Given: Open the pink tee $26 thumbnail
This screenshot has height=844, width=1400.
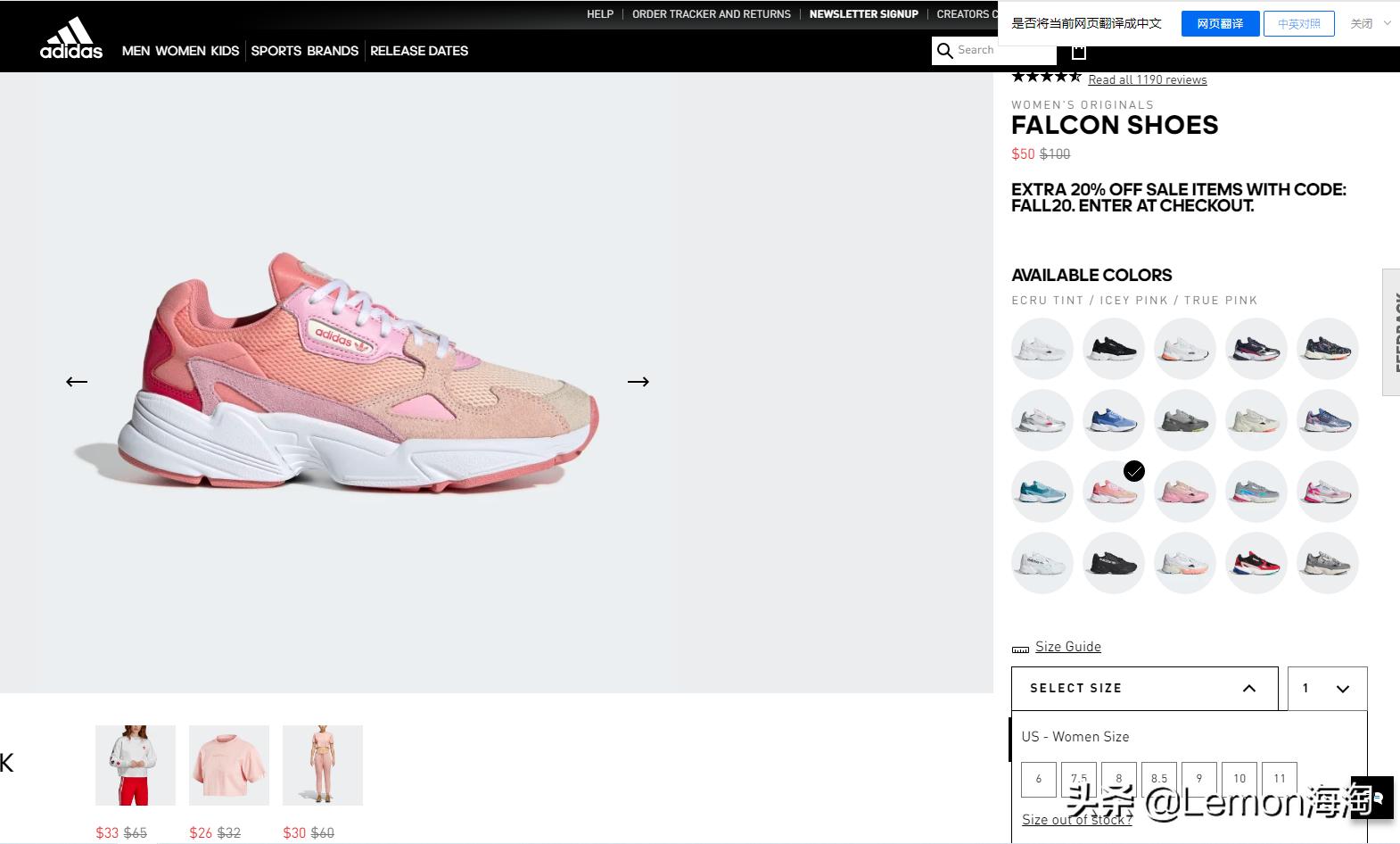Looking at the screenshot, I should (x=229, y=765).
